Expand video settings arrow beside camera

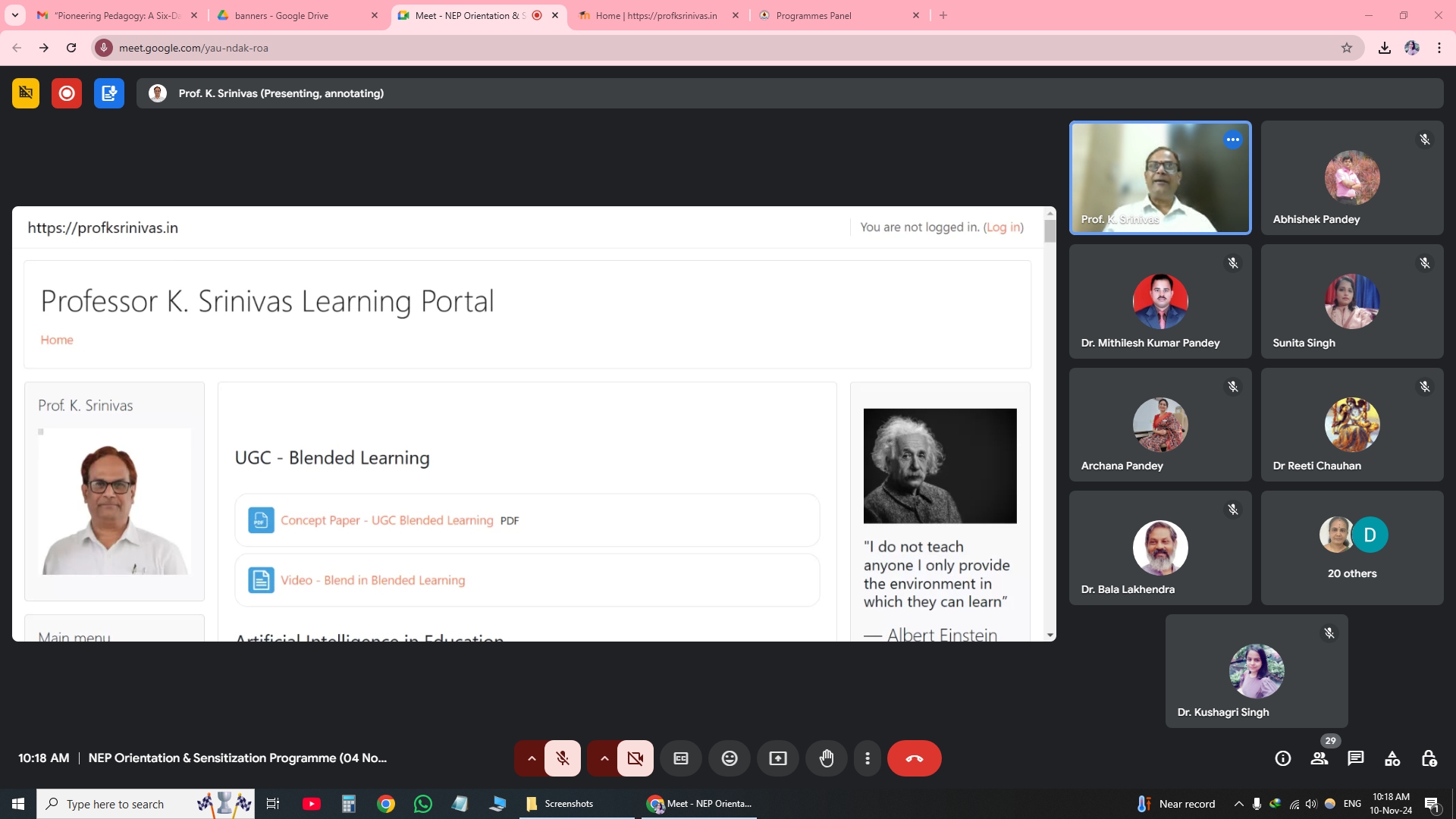coord(604,758)
